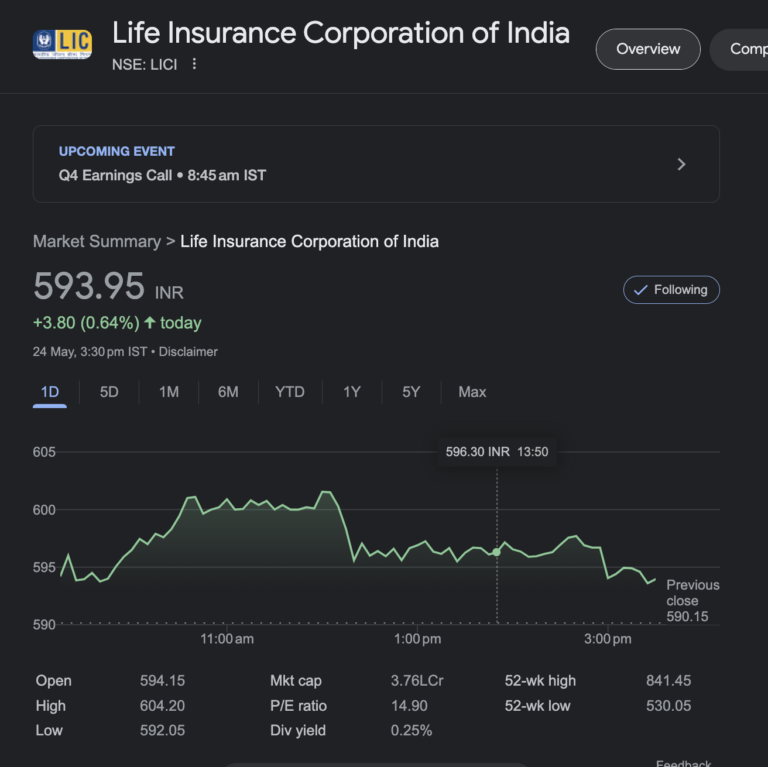Click the green up arrow next to today

click(x=150, y=323)
